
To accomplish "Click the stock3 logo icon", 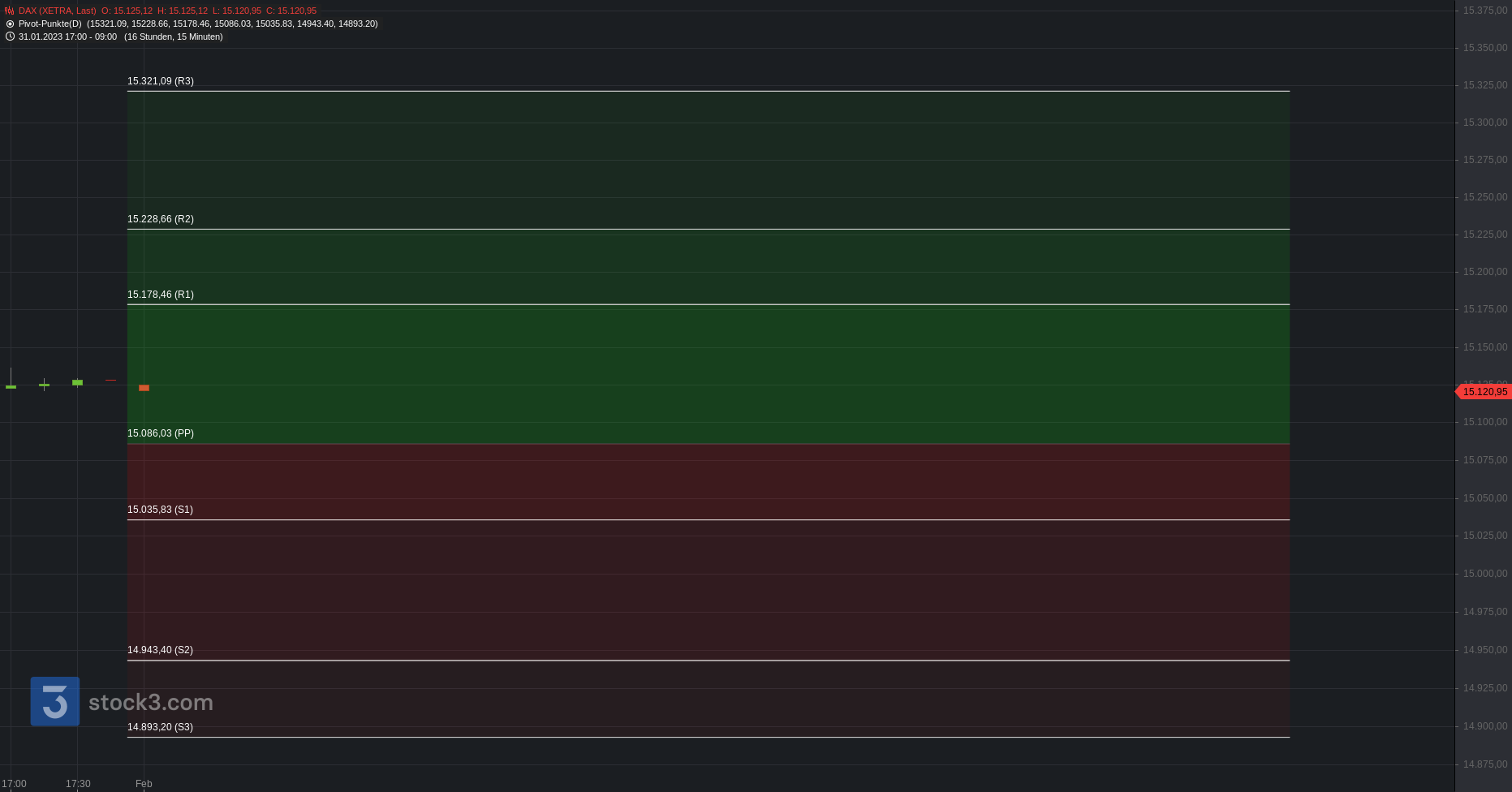I will (x=55, y=701).
